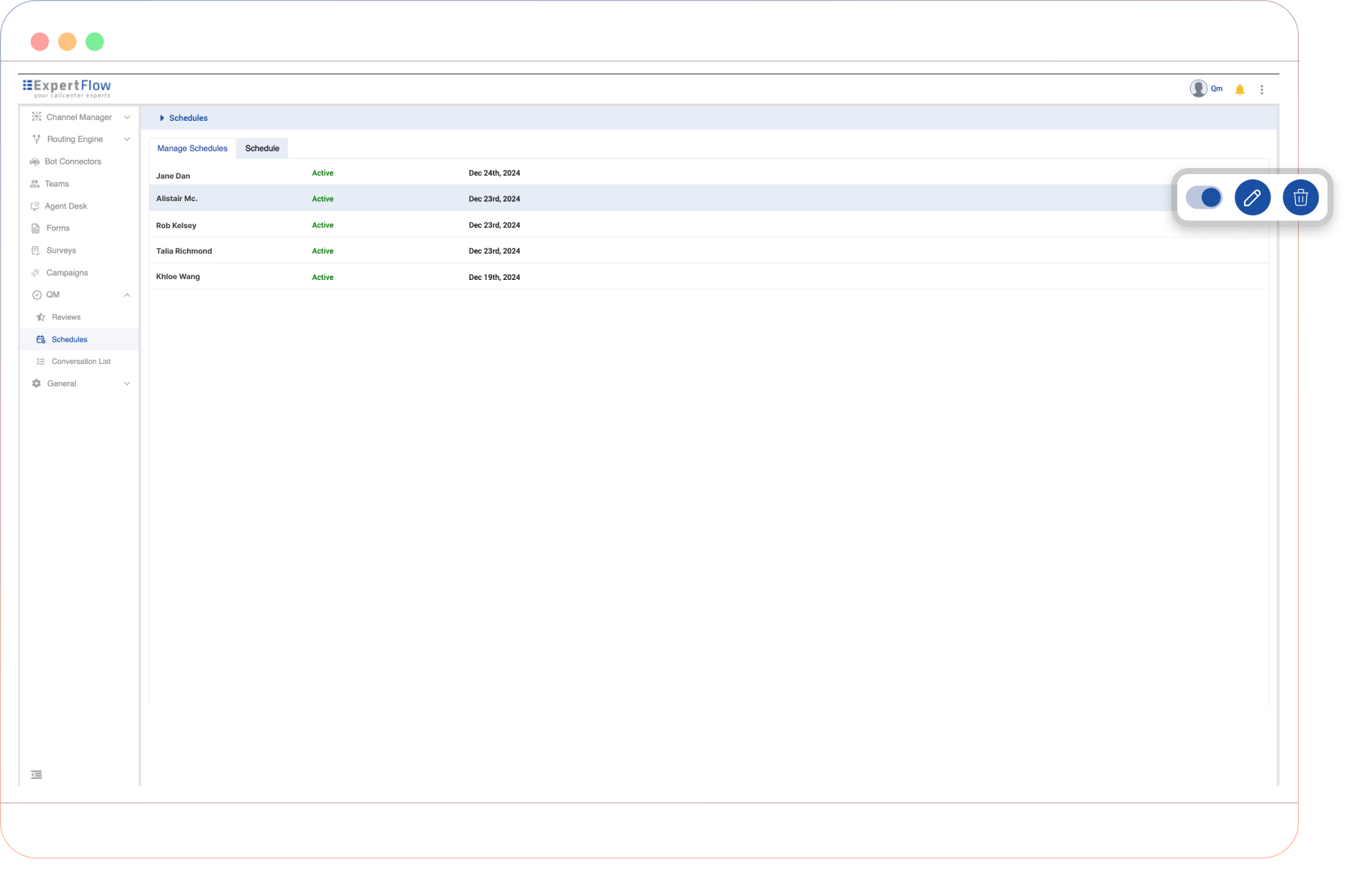The height and width of the screenshot is (896, 1362).
Task: Open the Conversation List page
Action: pos(80,362)
